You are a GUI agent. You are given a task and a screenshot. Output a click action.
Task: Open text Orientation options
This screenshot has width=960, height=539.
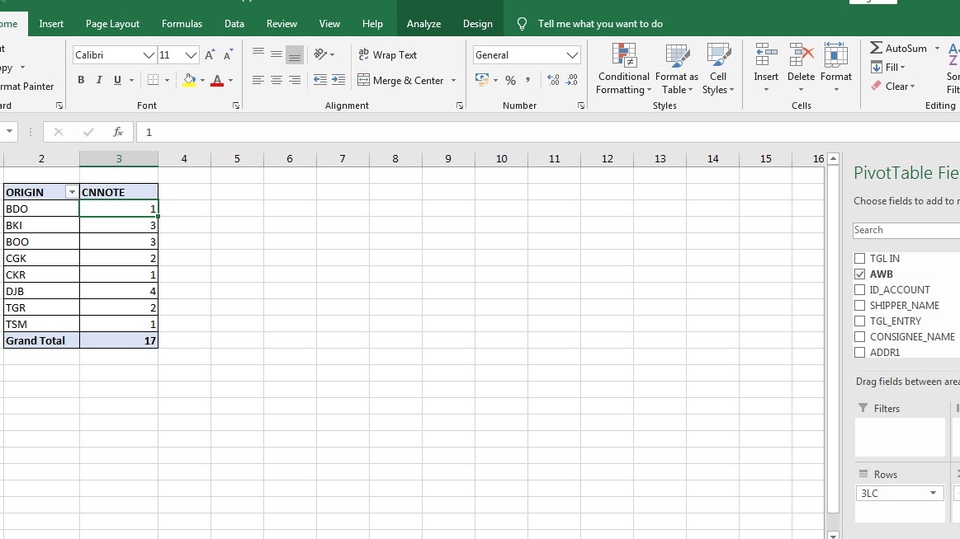324,55
